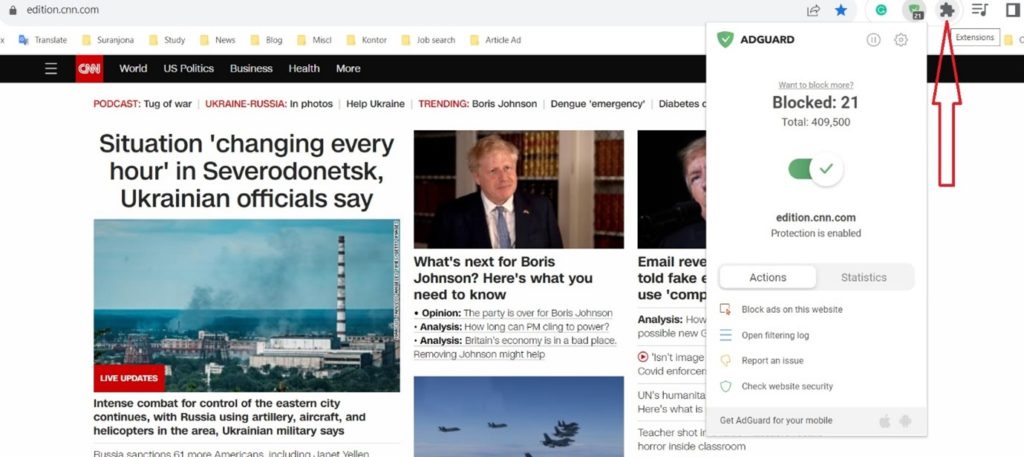The height and width of the screenshot is (457, 1024).
Task: Click Apple icon for AdGuard mobile
Action: 886,420
